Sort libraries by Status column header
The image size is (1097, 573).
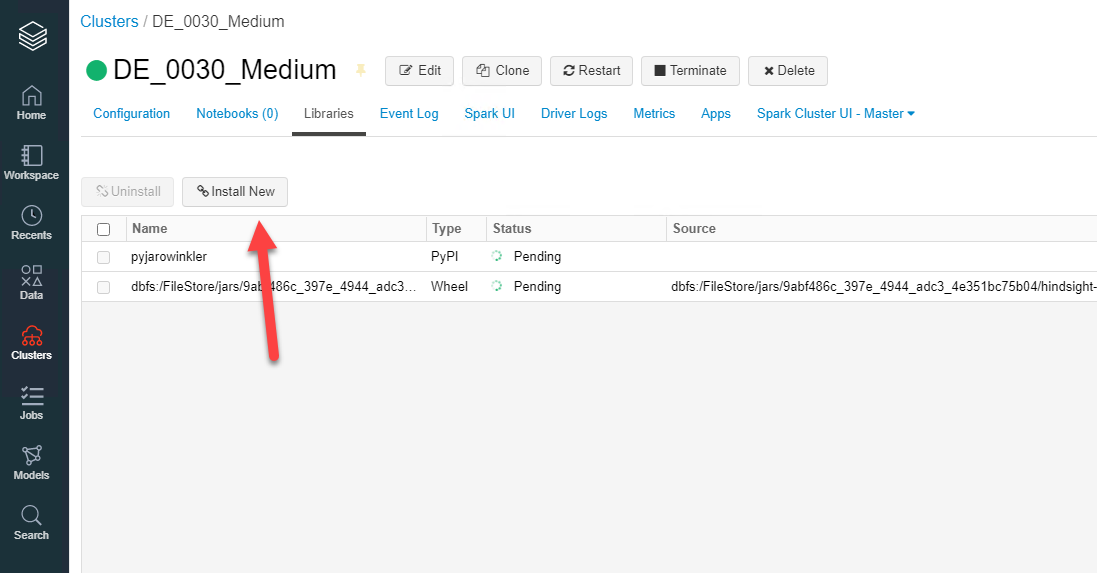[x=512, y=229]
